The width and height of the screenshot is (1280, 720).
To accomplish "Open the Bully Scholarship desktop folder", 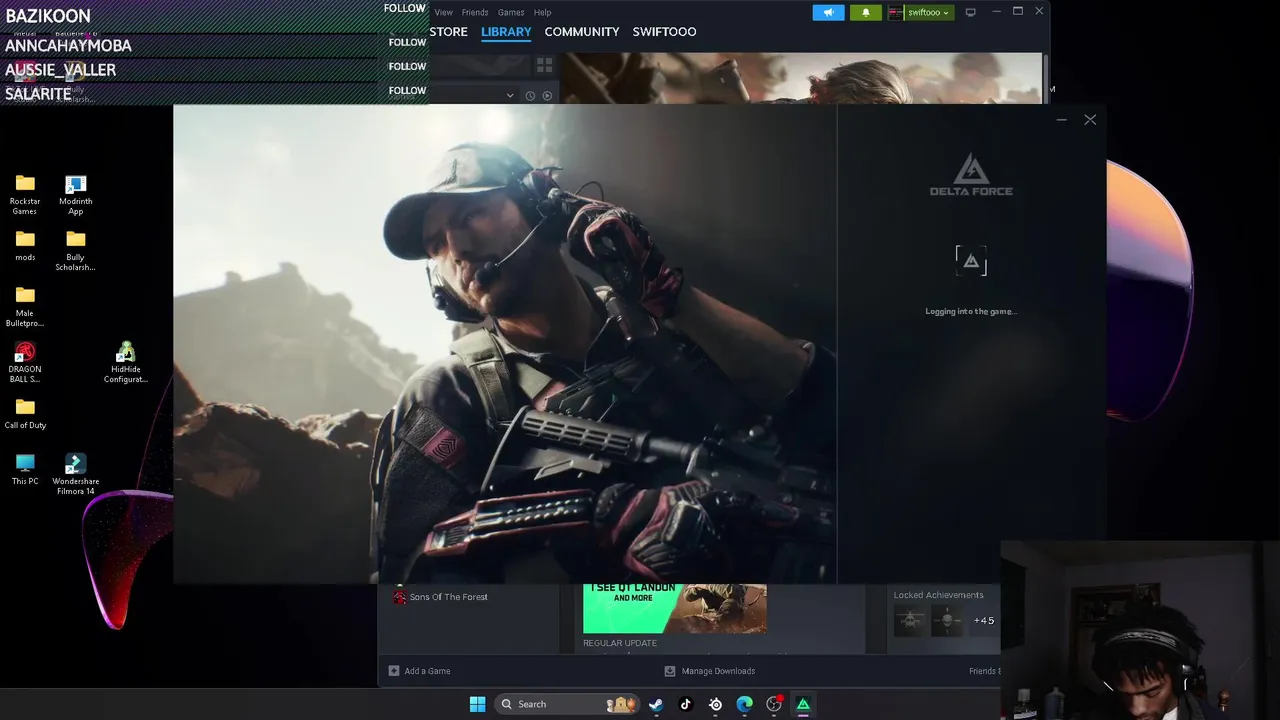I will [x=76, y=250].
